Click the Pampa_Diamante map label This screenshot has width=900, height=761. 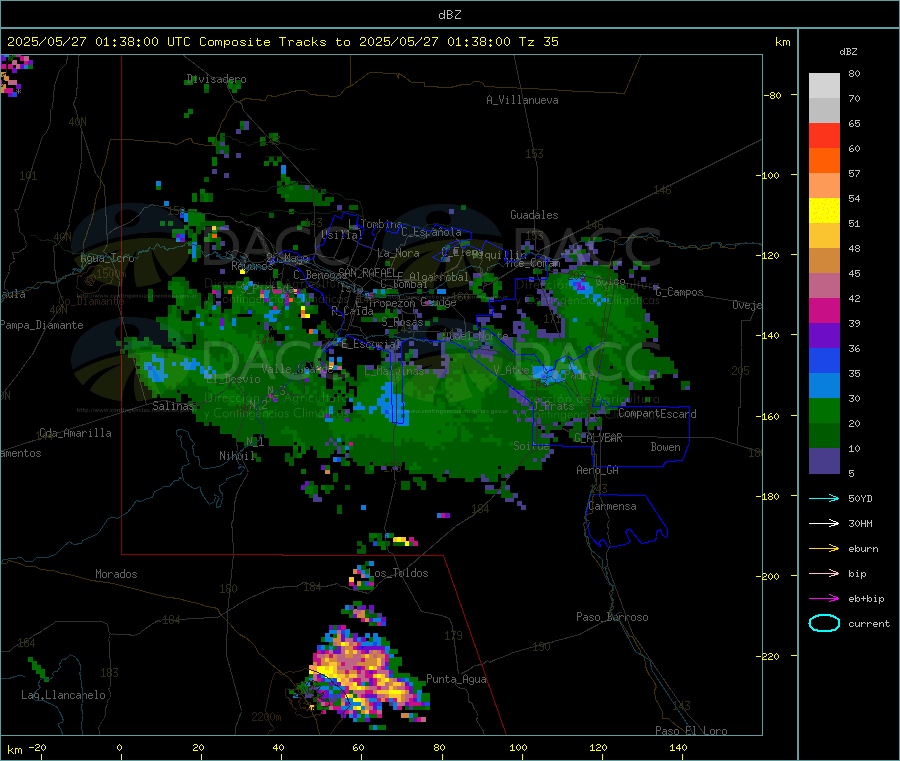pos(42,325)
